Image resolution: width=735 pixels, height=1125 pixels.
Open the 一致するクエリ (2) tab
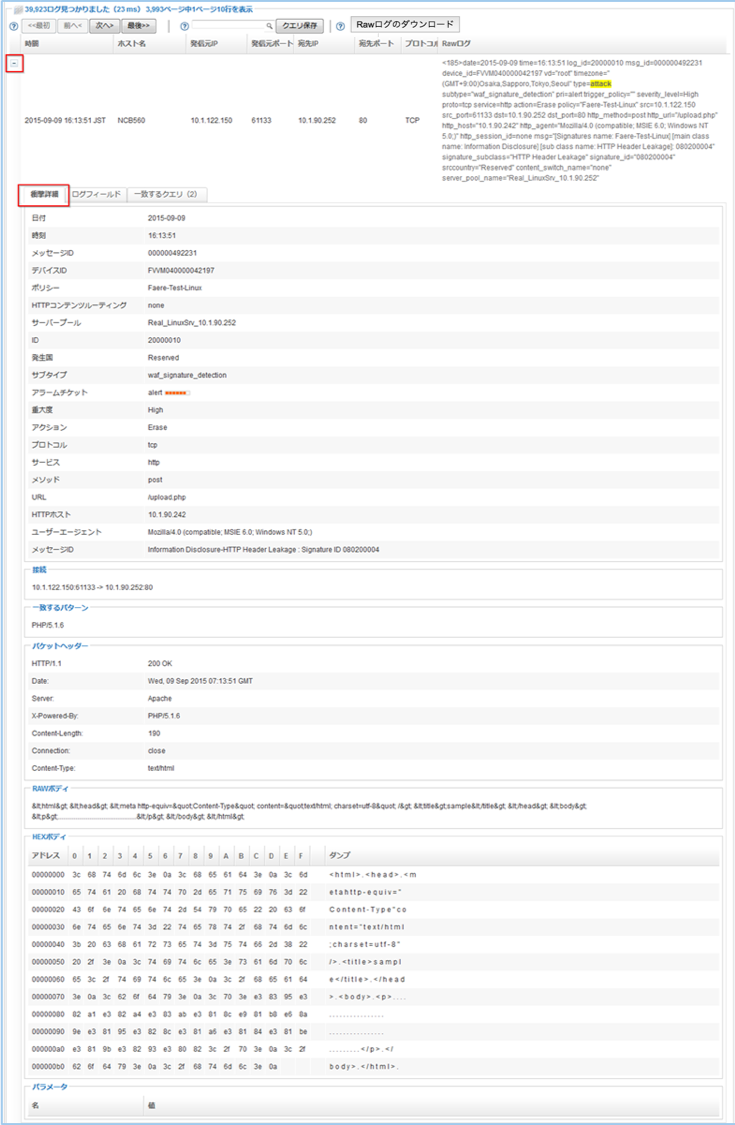point(167,194)
